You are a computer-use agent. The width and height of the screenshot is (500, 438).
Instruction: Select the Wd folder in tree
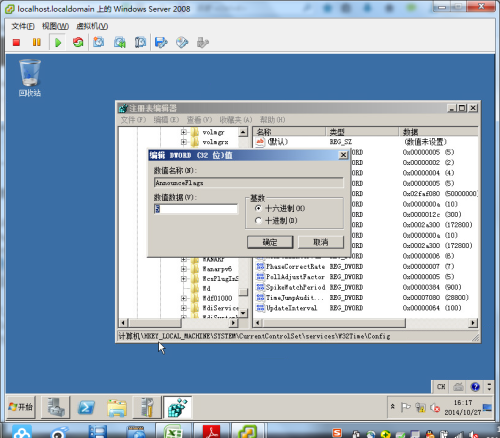point(206,288)
